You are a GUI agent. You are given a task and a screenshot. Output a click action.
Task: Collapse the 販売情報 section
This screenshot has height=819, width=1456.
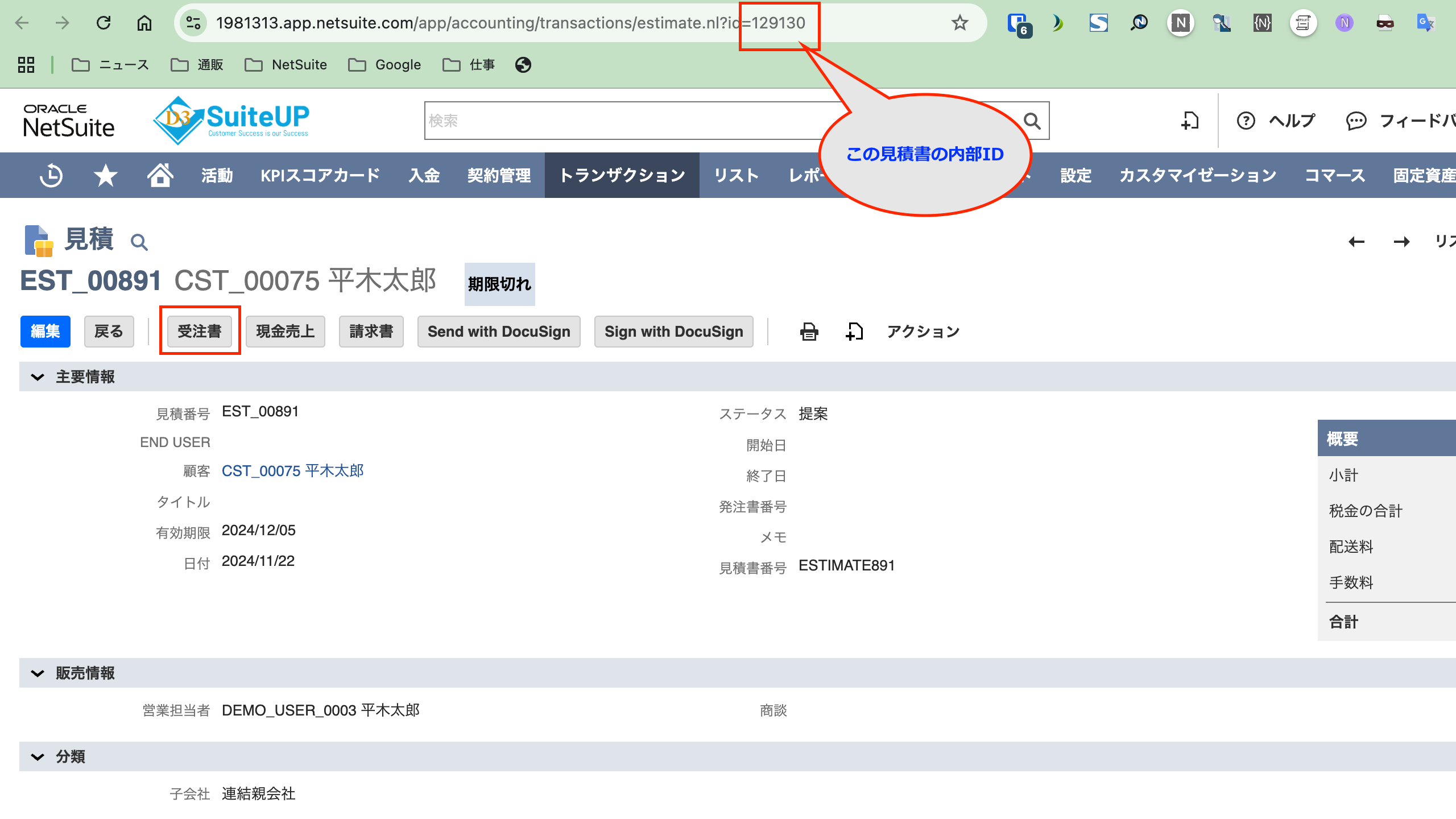click(x=38, y=673)
